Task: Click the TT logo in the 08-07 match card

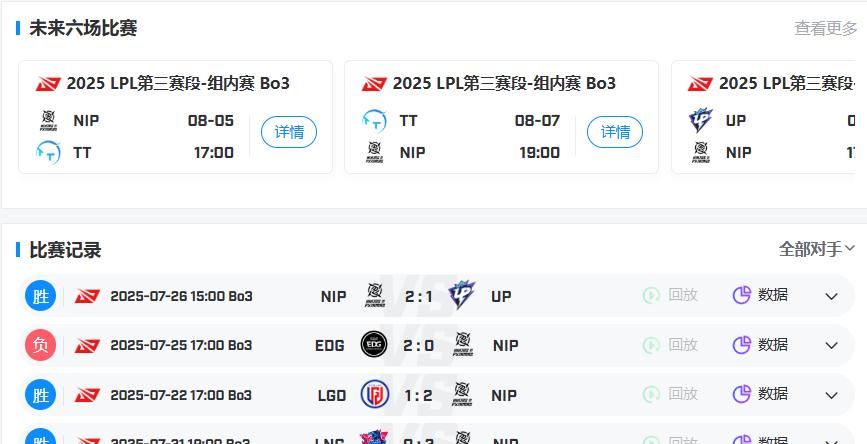Action: (374, 121)
